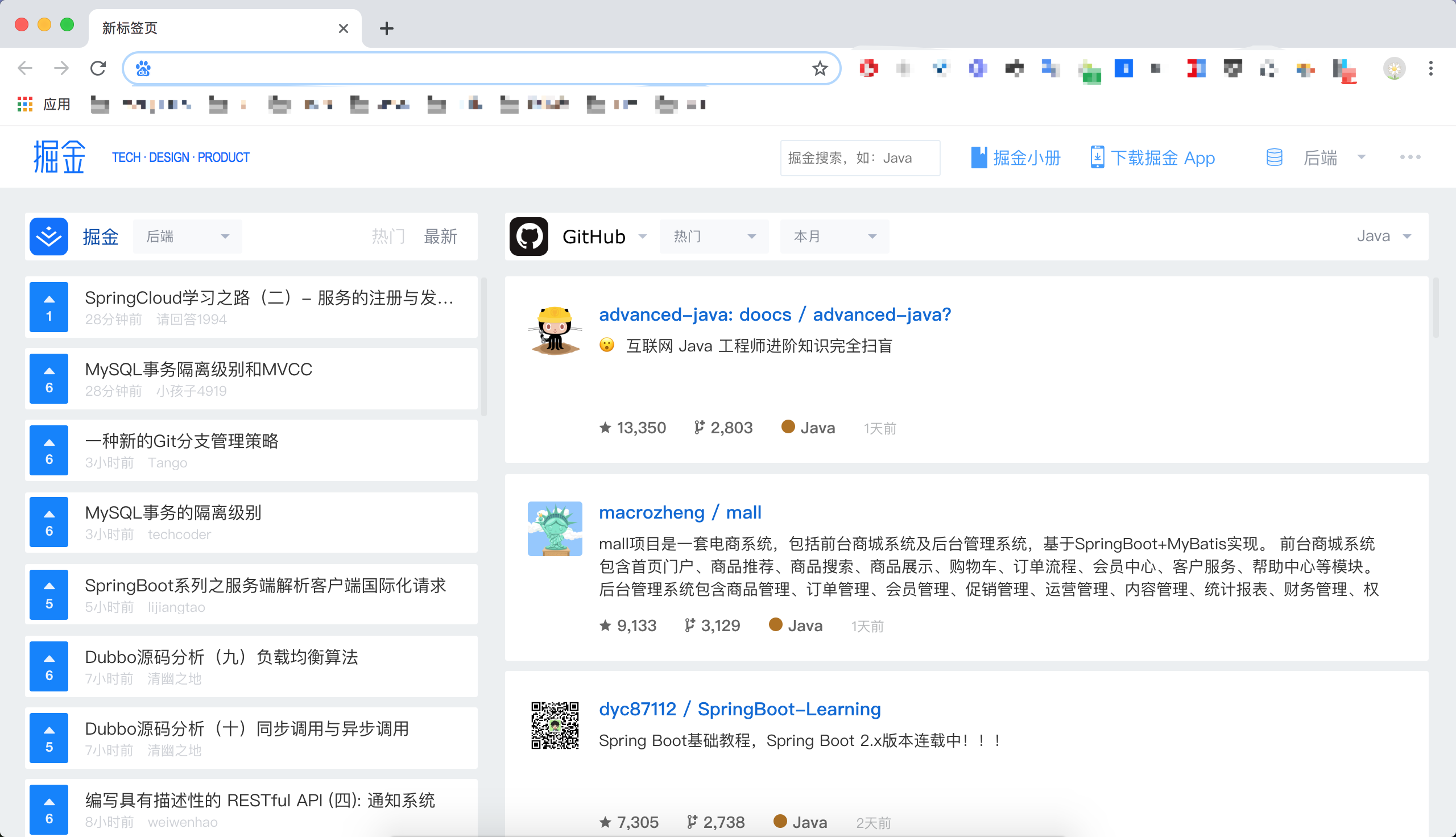This screenshot has width=1456, height=837.
Task: Open the advanced-java repository link
Action: coord(775,314)
